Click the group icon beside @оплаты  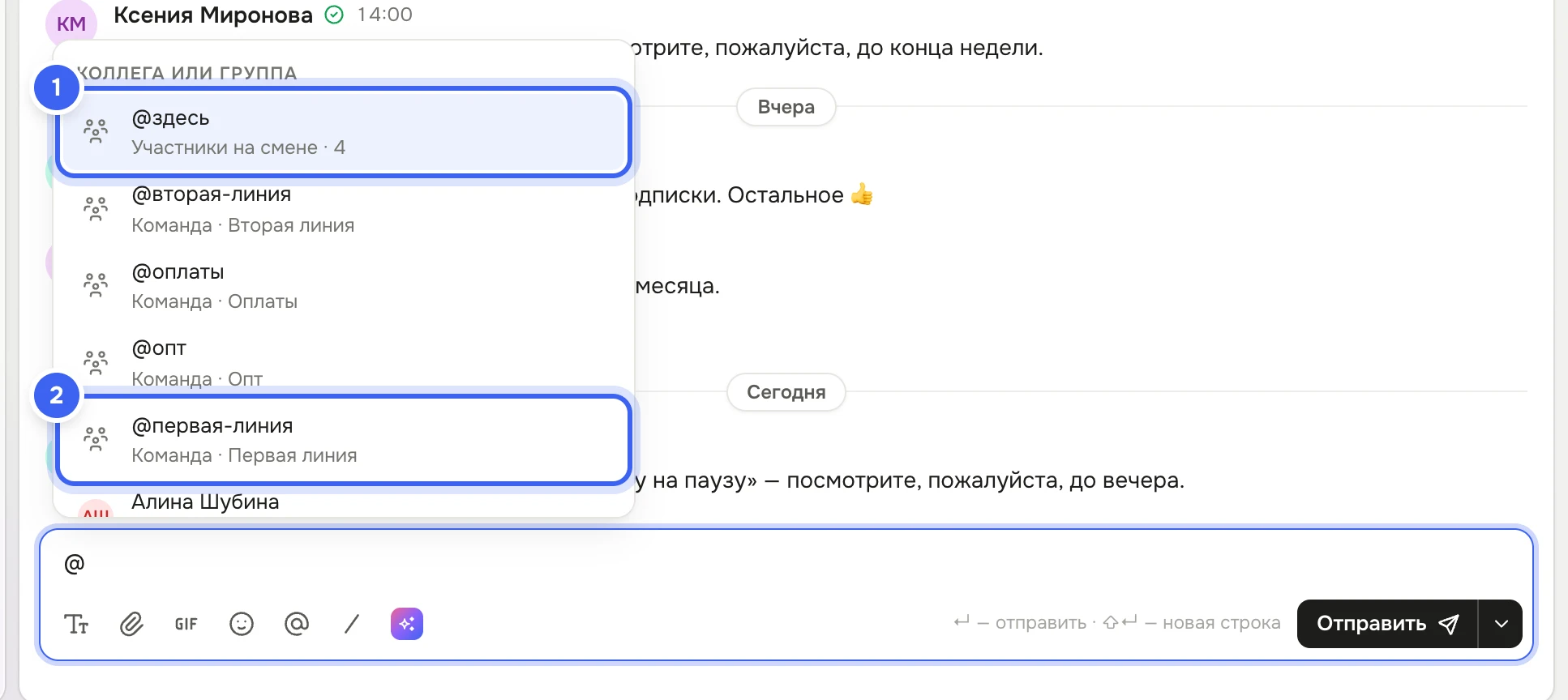tap(96, 285)
